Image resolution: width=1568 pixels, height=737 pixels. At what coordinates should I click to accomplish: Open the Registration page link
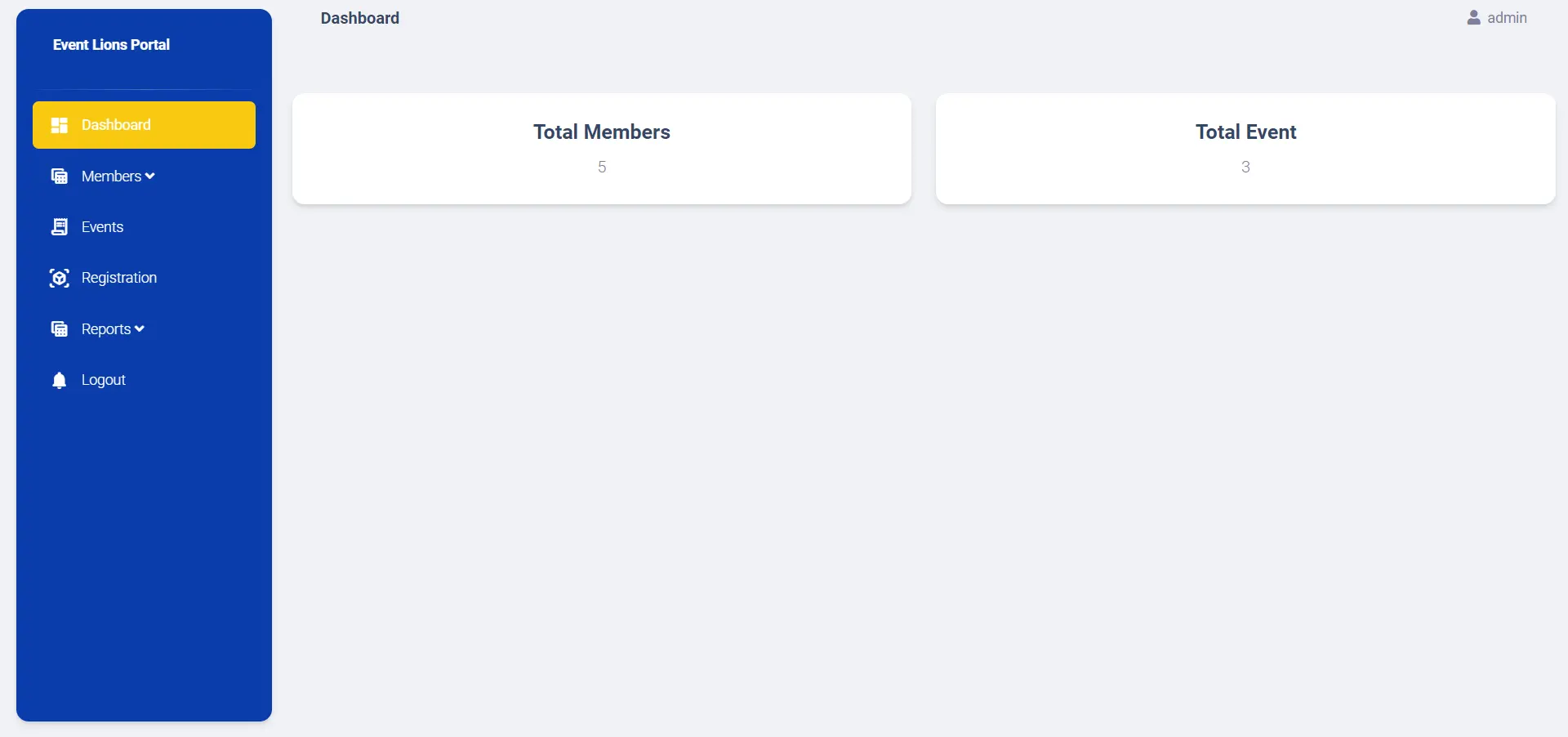point(119,278)
